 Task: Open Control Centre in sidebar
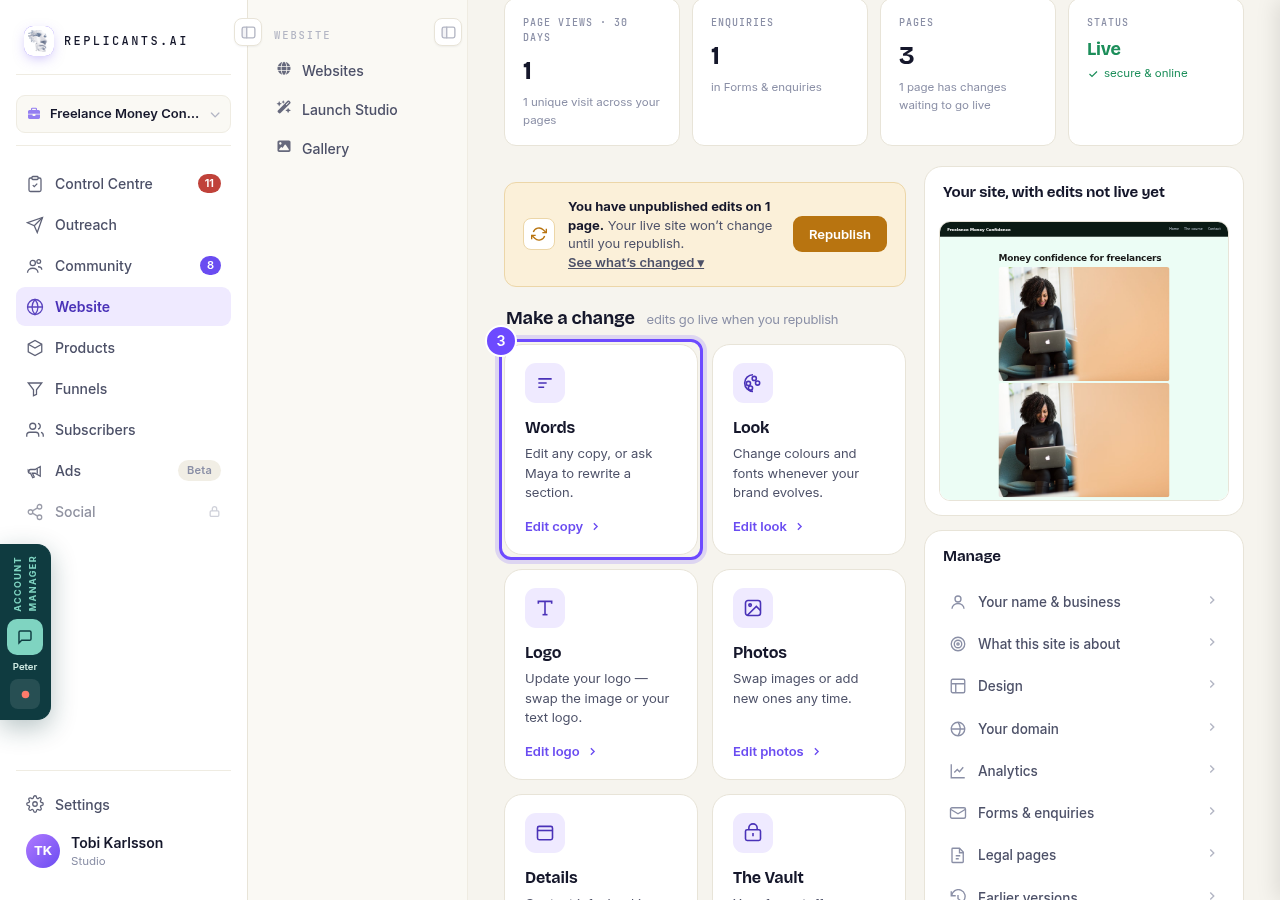(123, 184)
